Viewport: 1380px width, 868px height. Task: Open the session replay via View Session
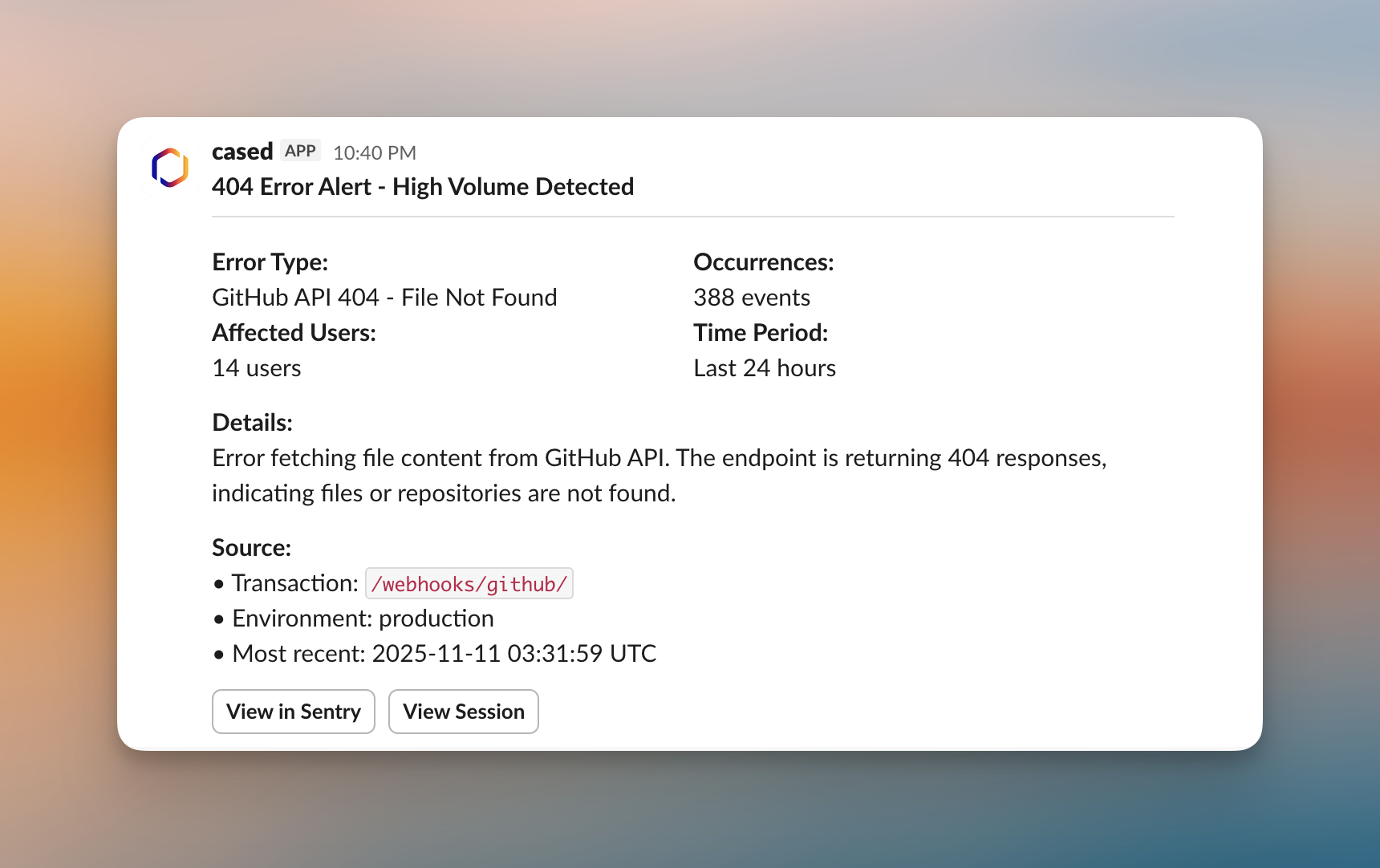click(x=463, y=712)
